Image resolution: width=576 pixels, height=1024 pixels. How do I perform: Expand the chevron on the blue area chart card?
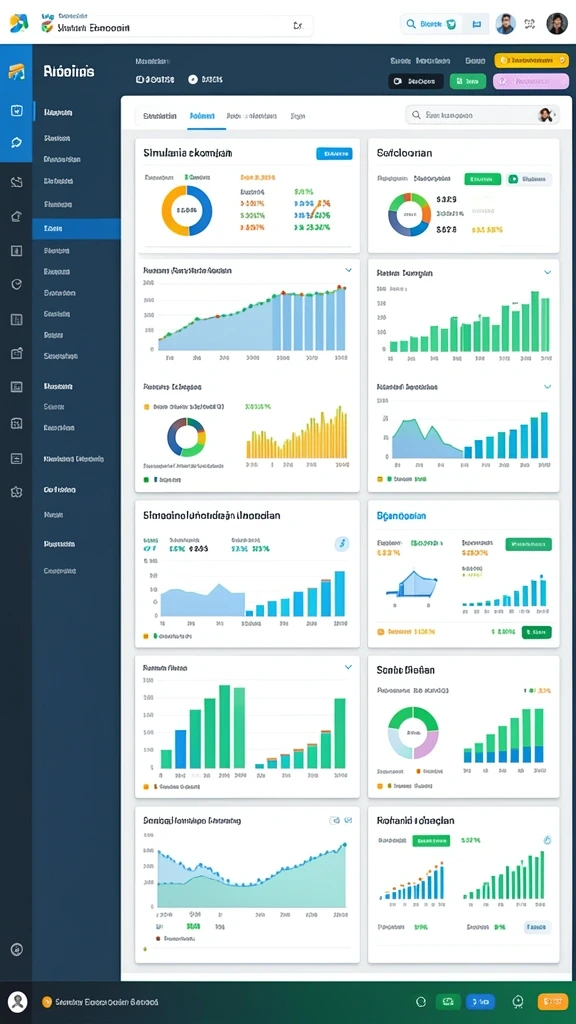(x=348, y=270)
